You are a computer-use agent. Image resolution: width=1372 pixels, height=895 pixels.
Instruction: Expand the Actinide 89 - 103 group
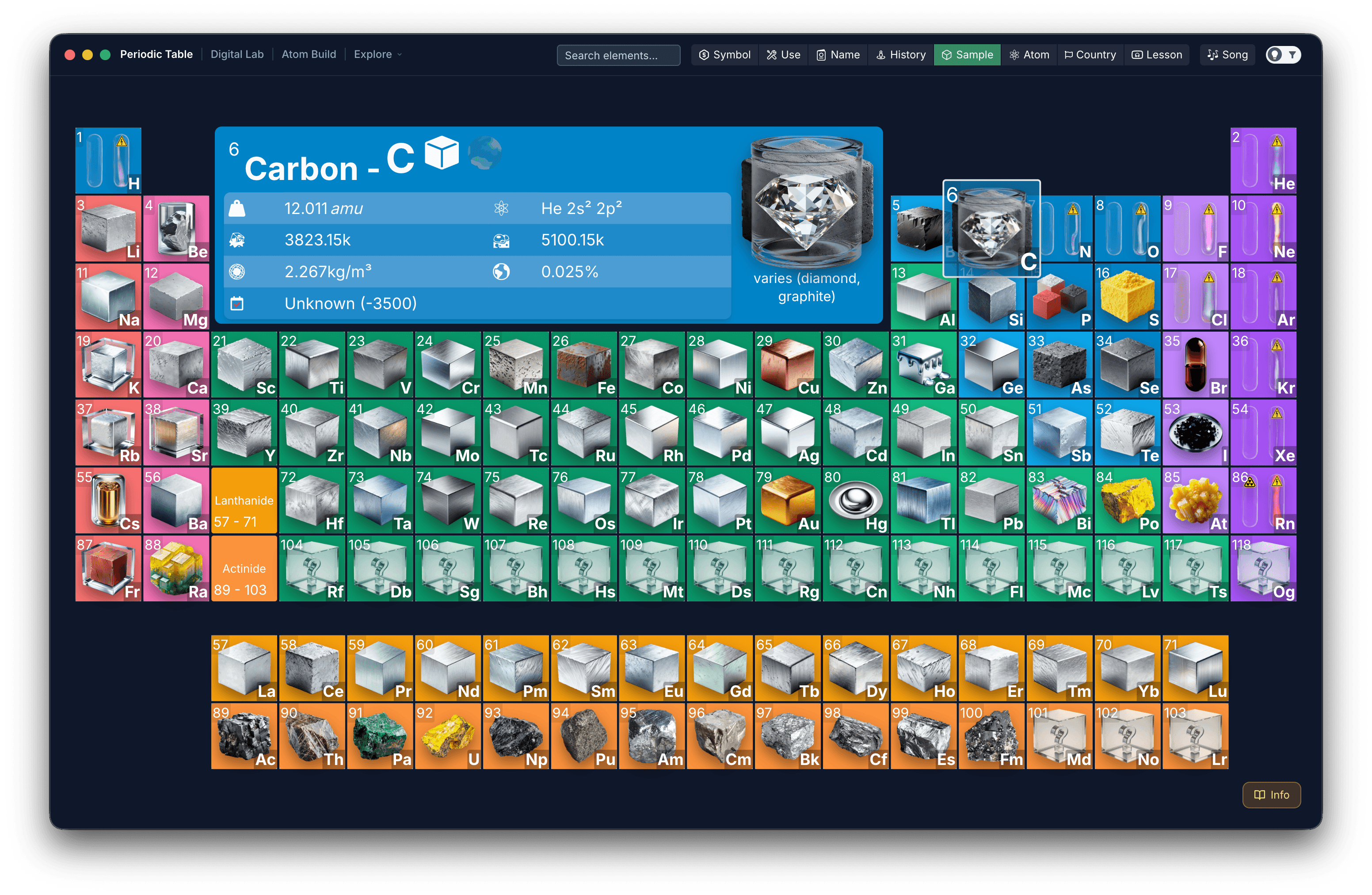(244, 569)
